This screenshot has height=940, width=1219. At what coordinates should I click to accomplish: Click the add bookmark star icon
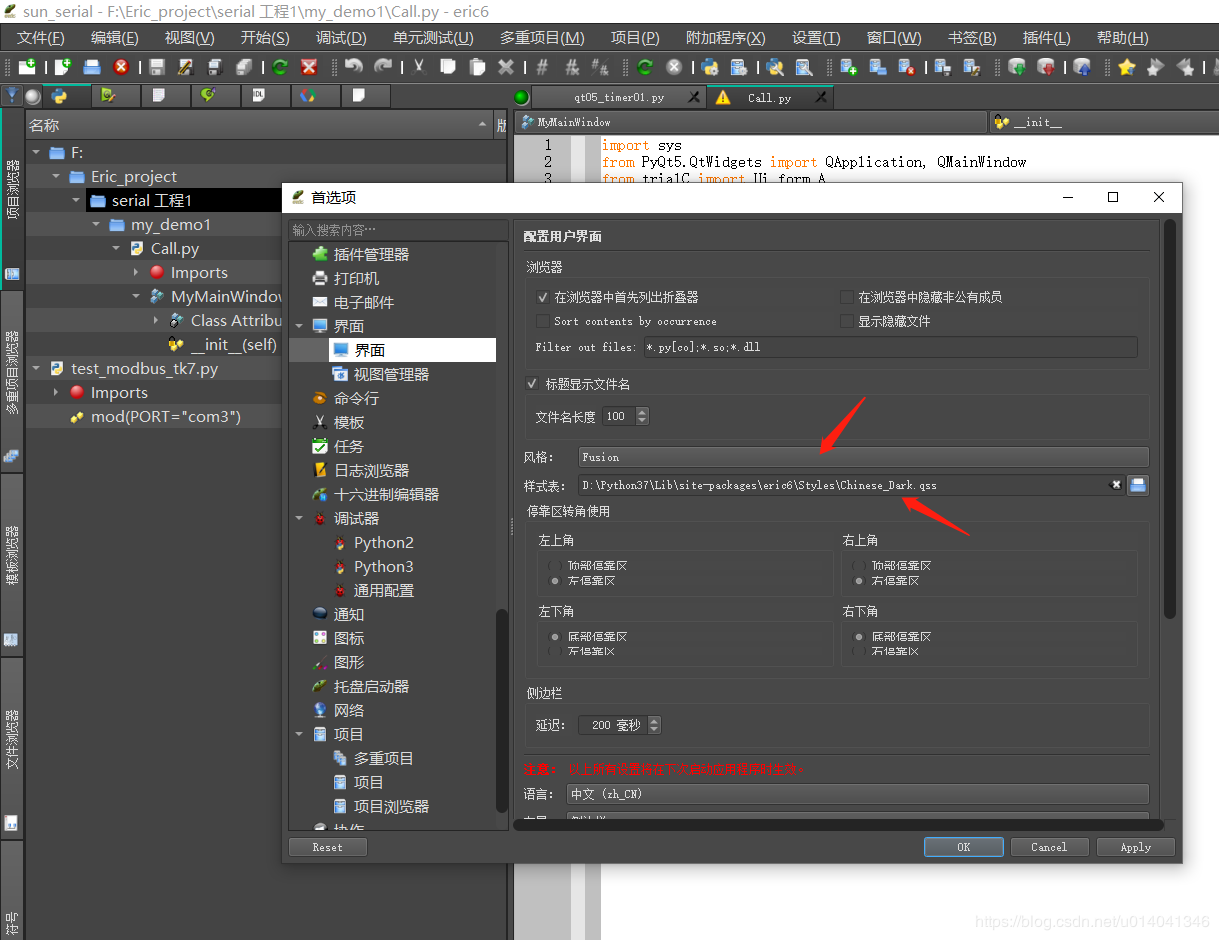(1126, 67)
